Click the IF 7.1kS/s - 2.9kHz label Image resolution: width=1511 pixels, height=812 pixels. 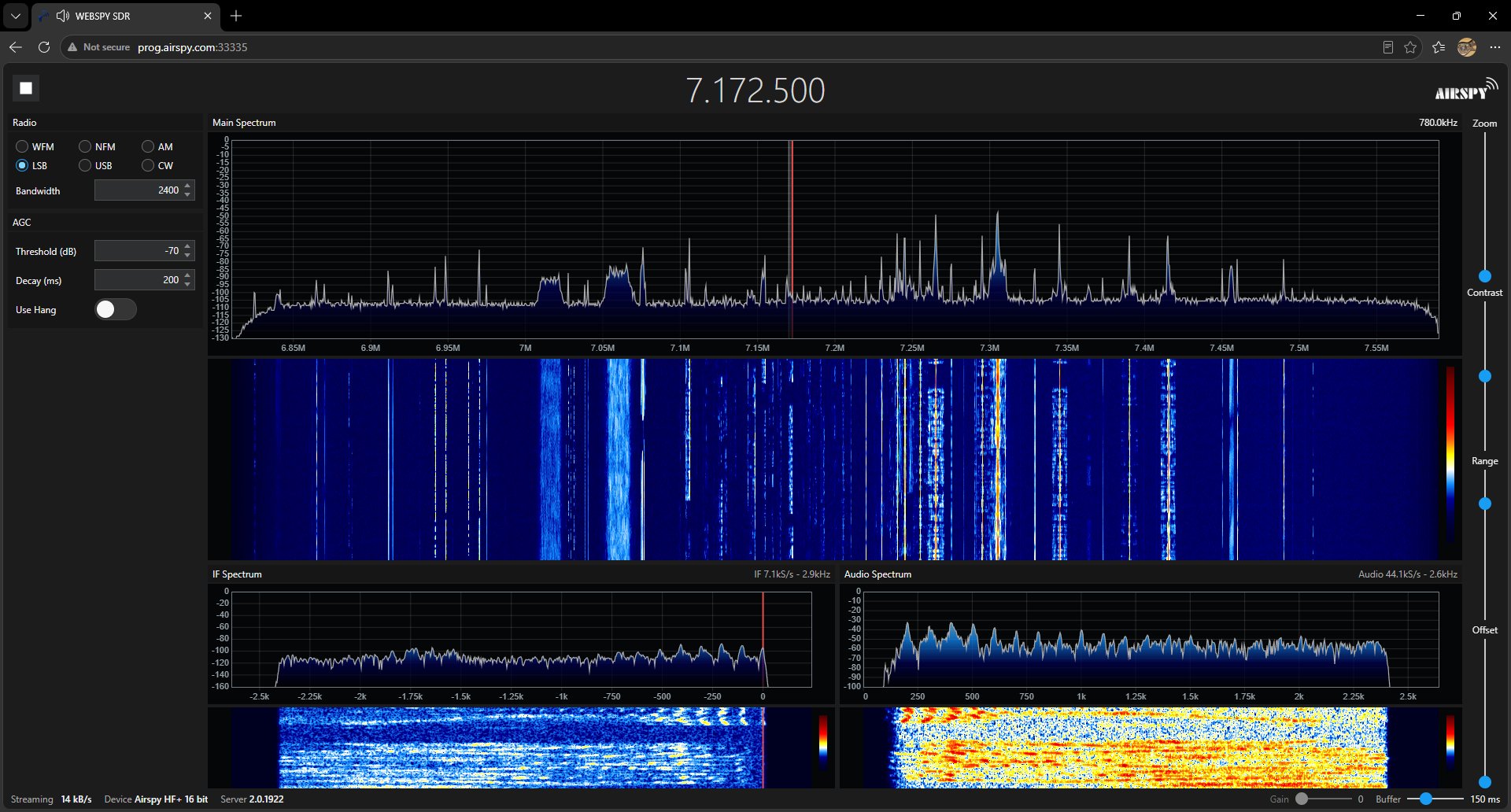pos(792,574)
